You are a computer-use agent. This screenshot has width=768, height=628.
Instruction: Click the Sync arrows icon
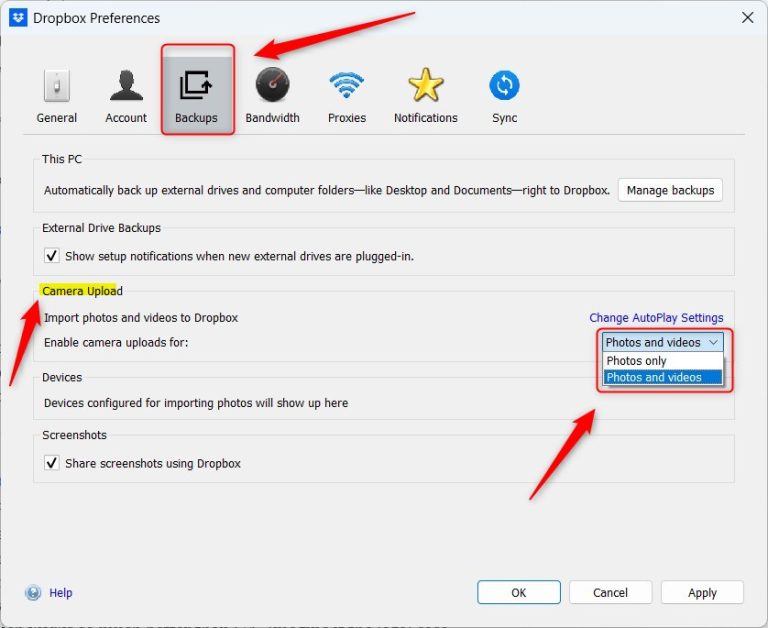504,87
